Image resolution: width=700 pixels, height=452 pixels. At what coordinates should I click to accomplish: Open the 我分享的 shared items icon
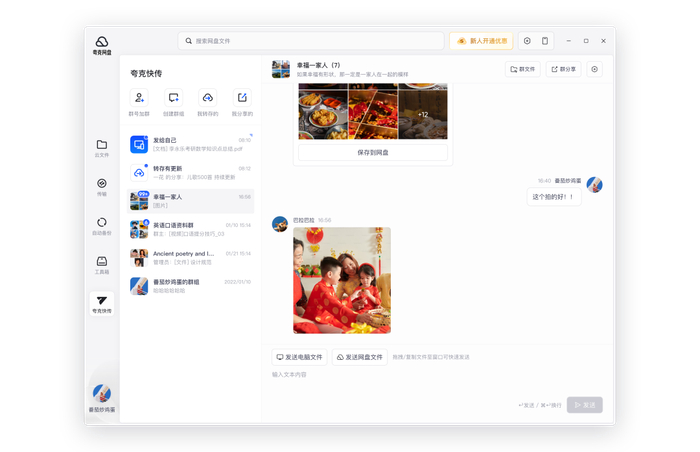coord(242,98)
